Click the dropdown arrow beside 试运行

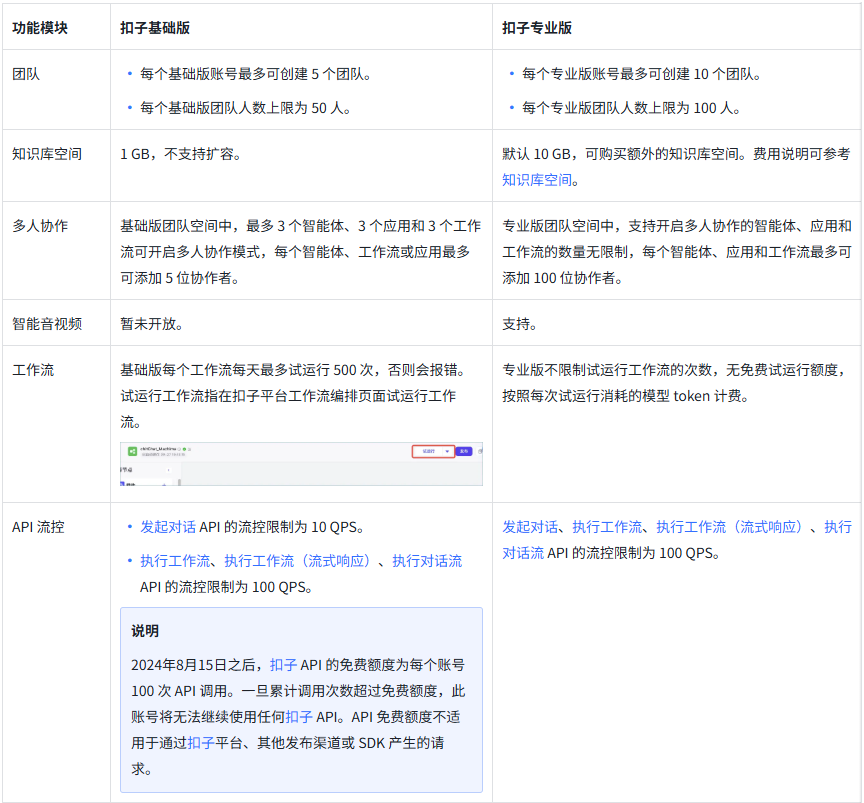446,451
